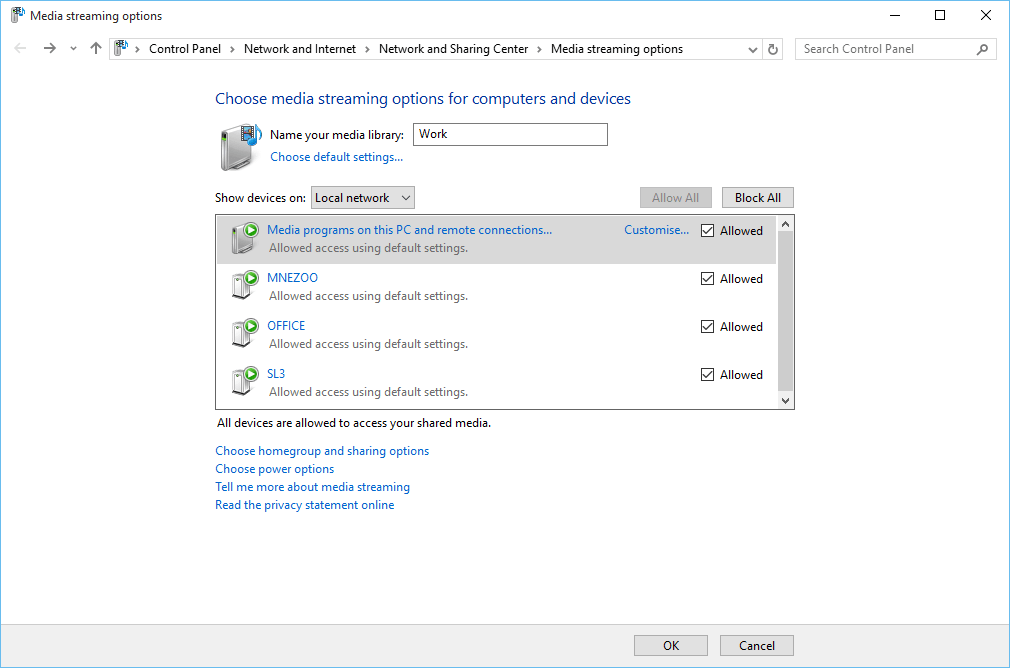1010x668 pixels.
Task: Click the Cancel button
Action: [x=757, y=645]
